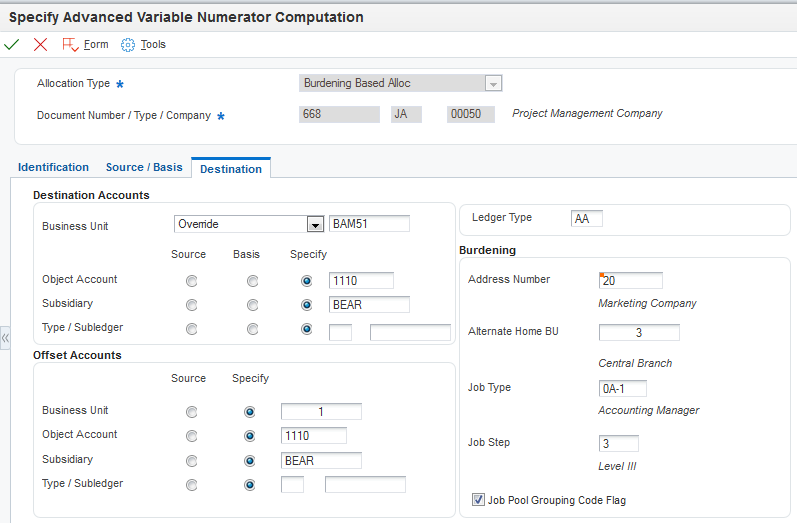Click the Alternate Home BU field
The height and width of the screenshot is (523, 797).
(639, 333)
